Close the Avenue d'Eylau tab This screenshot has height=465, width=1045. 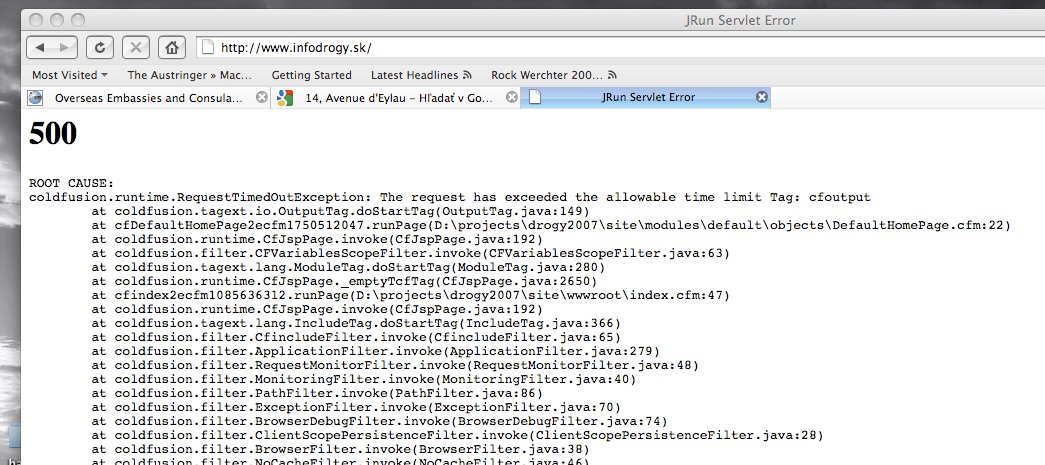511,98
